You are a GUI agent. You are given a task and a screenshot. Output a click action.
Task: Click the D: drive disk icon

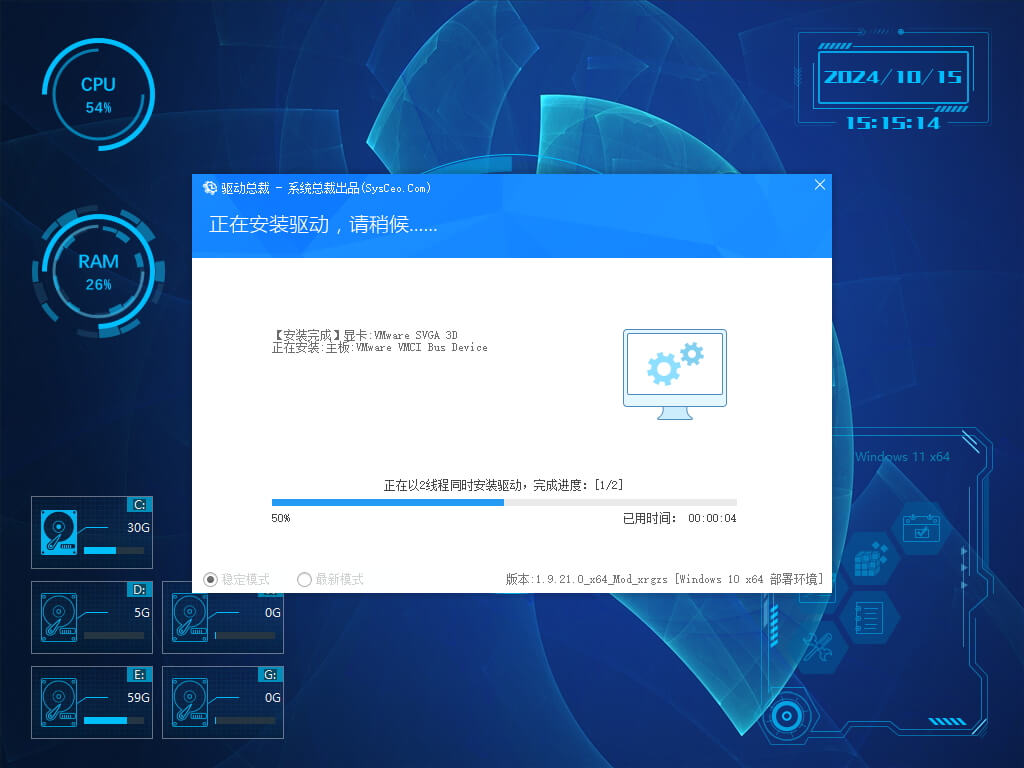(x=59, y=615)
